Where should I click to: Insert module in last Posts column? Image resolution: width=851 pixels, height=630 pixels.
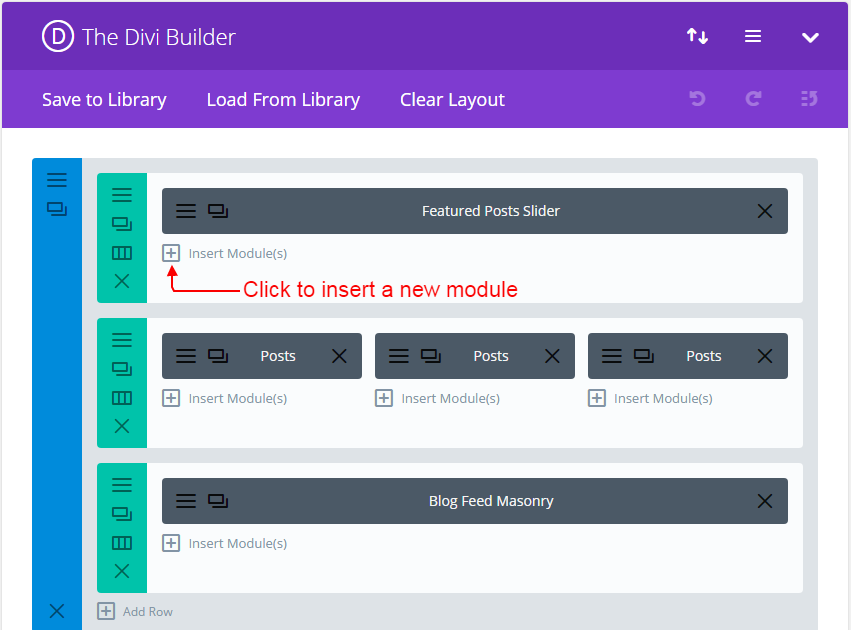650,398
